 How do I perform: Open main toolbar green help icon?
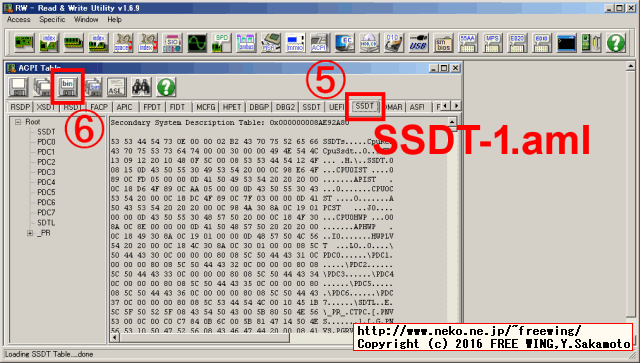[616, 42]
